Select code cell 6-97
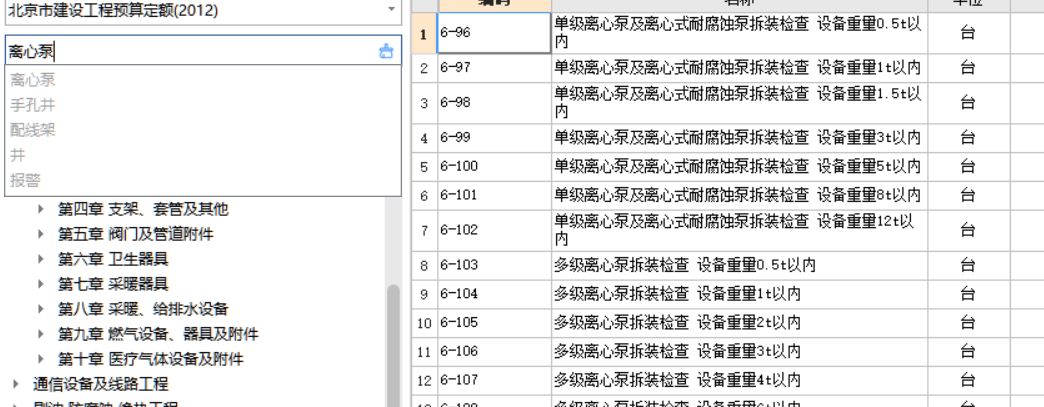 point(494,68)
